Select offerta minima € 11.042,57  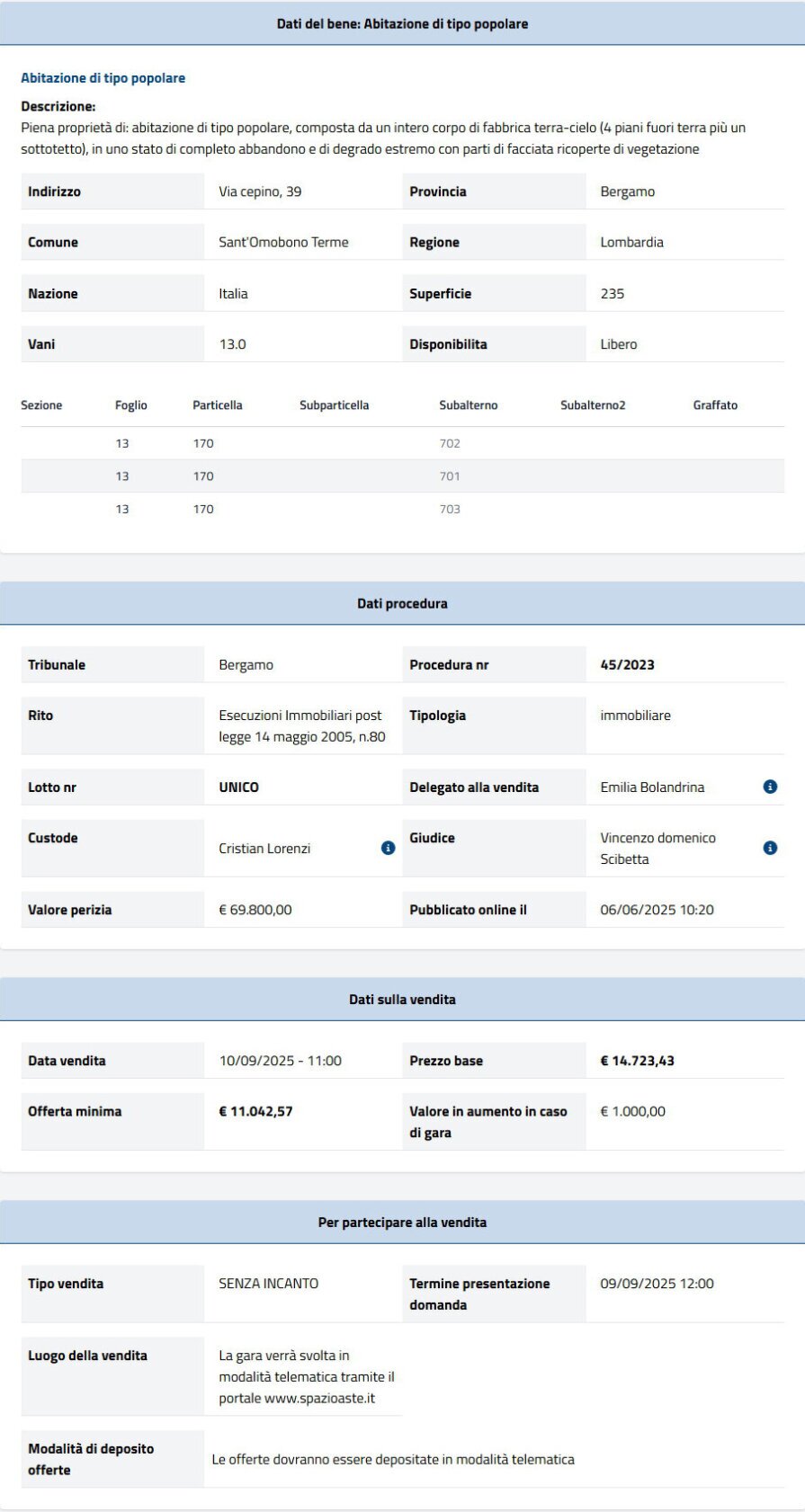255,1111
